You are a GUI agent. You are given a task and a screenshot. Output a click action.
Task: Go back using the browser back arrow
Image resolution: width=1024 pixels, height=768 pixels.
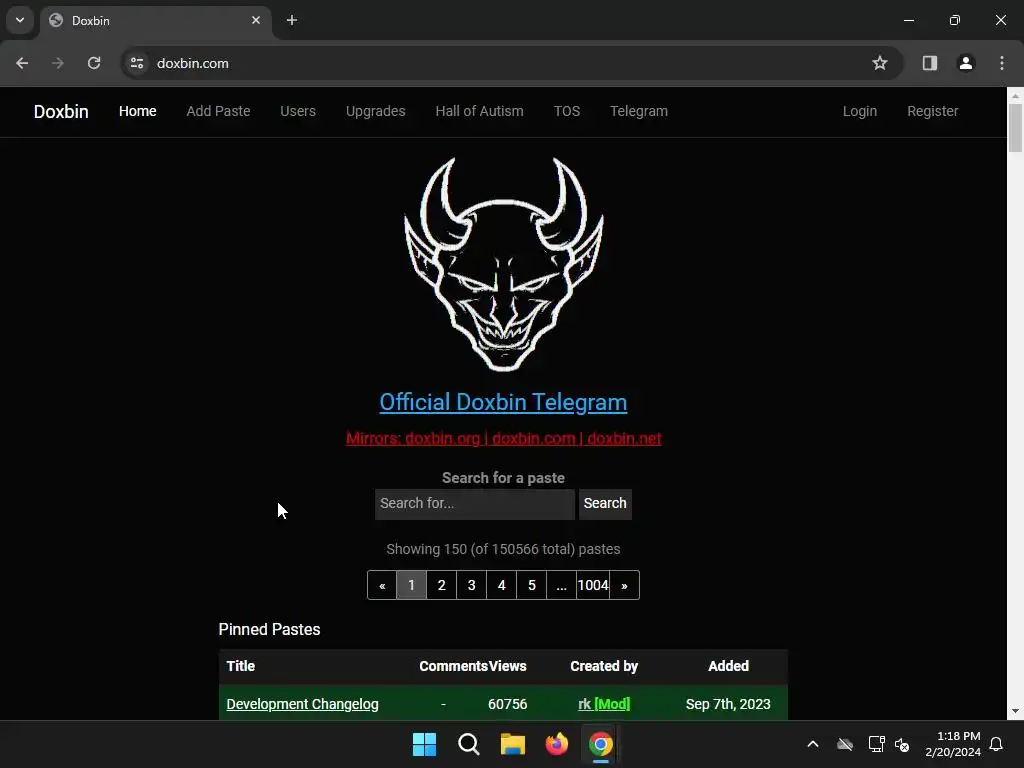[x=22, y=63]
